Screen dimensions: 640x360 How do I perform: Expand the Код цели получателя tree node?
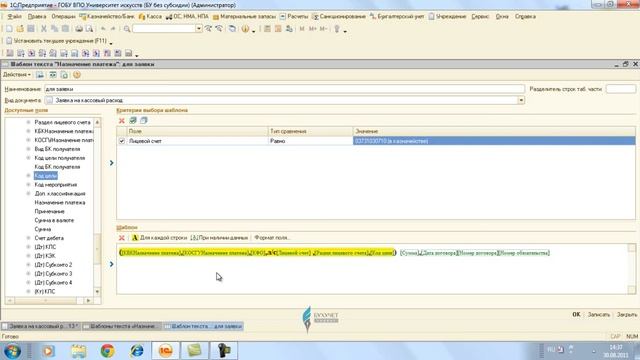tap(29, 158)
